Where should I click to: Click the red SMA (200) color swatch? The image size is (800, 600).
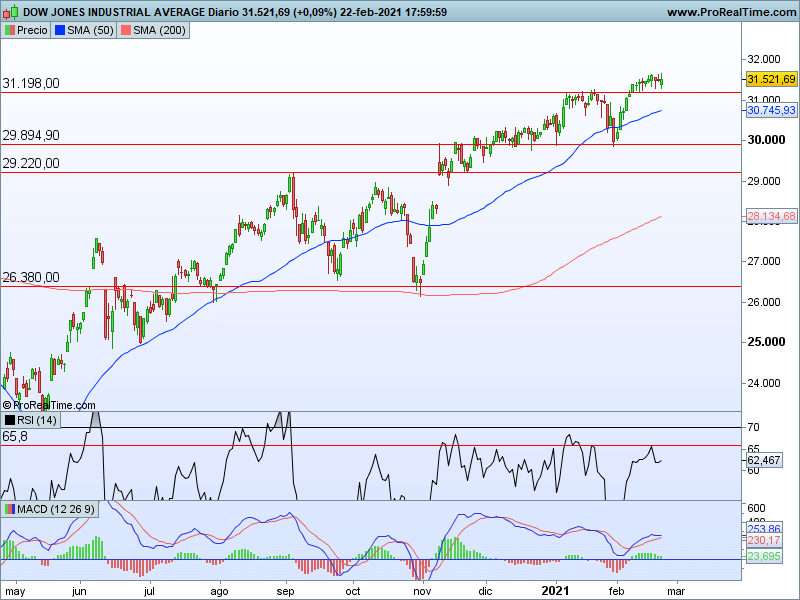click(x=126, y=31)
